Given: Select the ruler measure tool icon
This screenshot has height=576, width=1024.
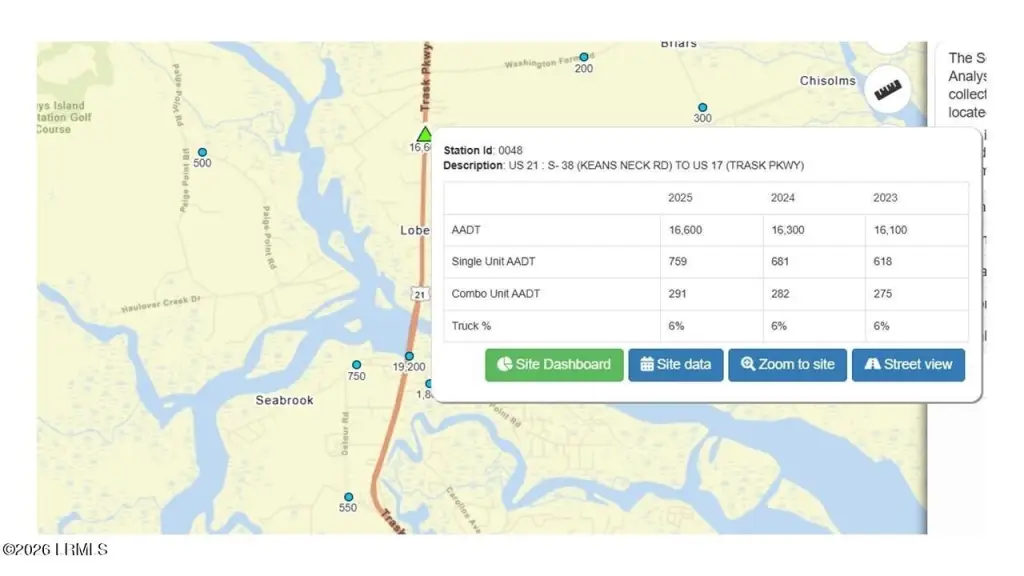Looking at the screenshot, I should point(888,90).
